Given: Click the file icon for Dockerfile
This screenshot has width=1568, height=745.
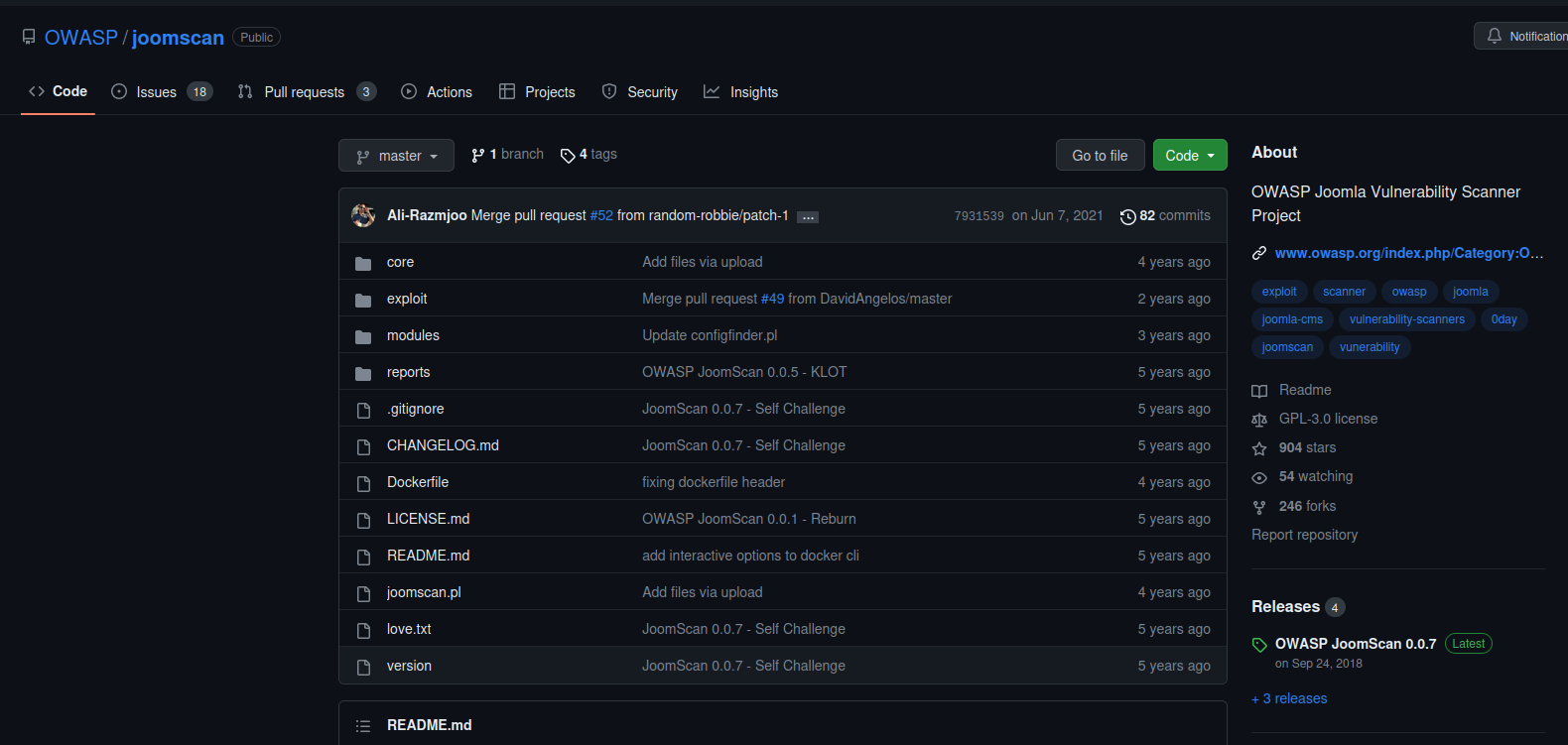Looking at the screenshot, I should (x=363, y=483).
